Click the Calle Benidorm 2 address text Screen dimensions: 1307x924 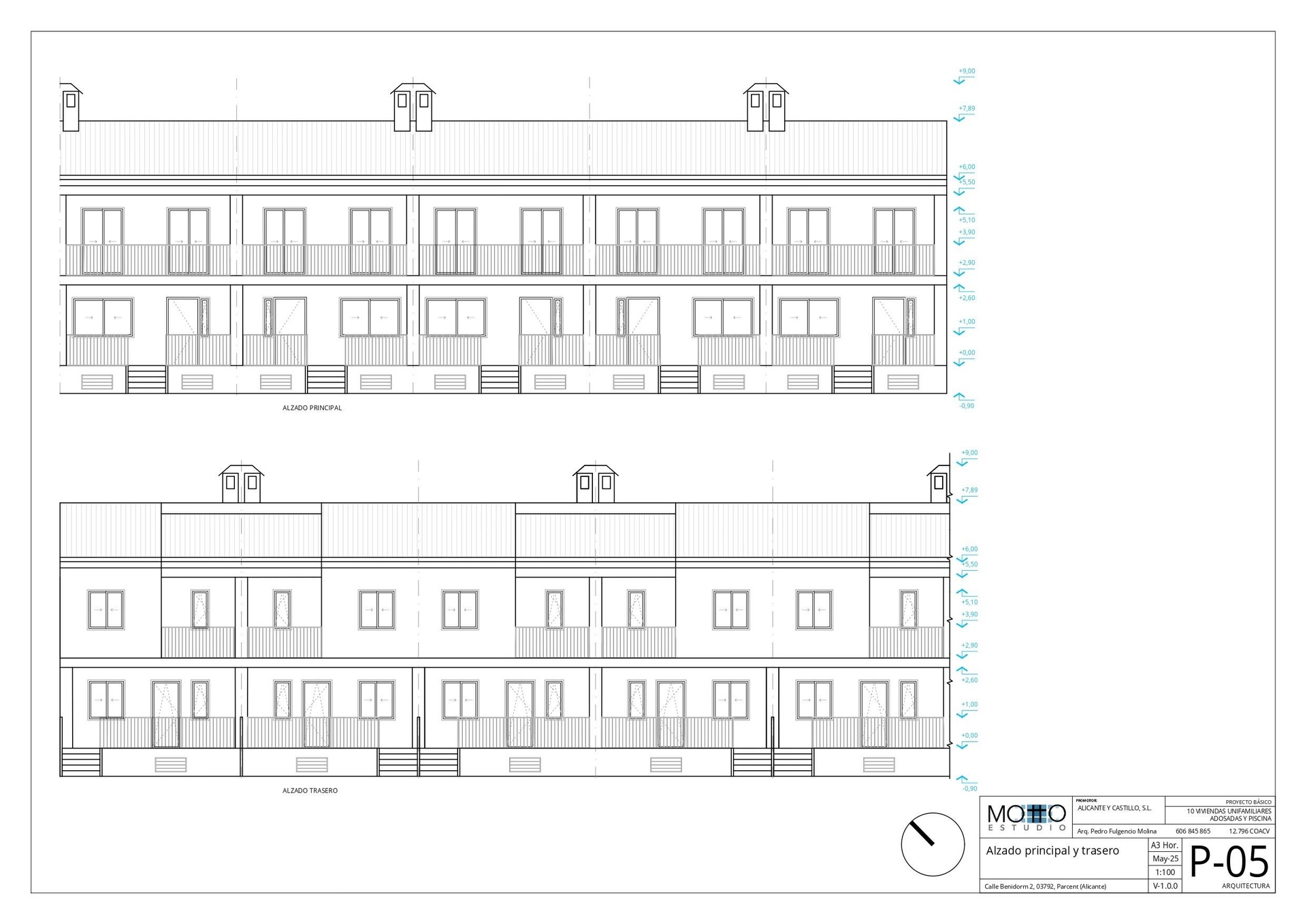[1045, 887]
